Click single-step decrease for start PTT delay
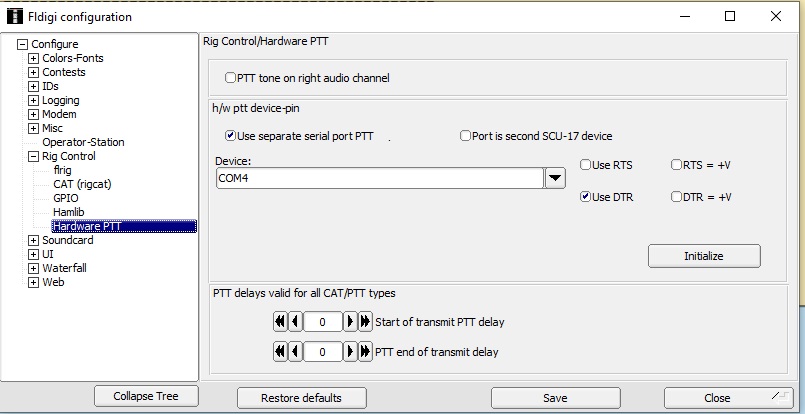The image size is (805, 414). coord(295,322)
